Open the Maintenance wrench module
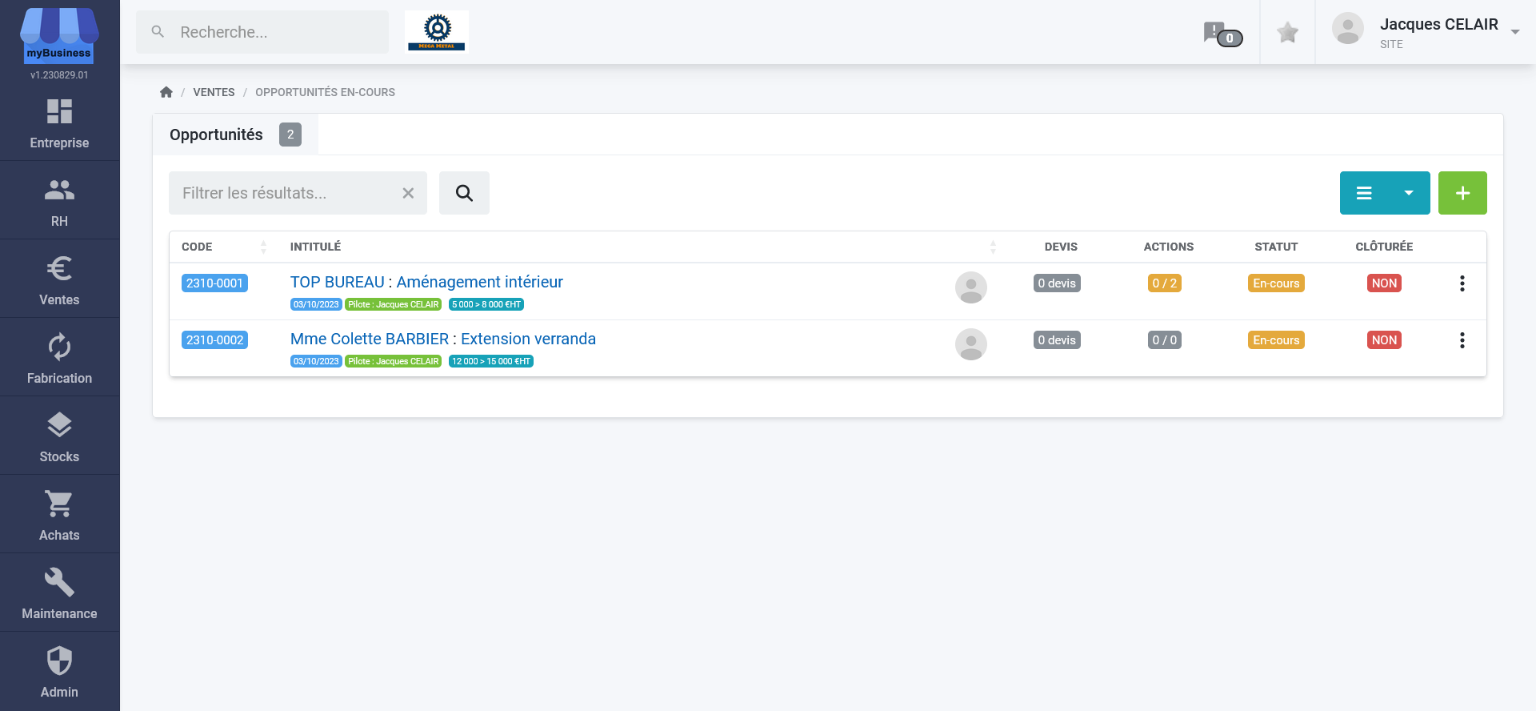 (59, 593)
